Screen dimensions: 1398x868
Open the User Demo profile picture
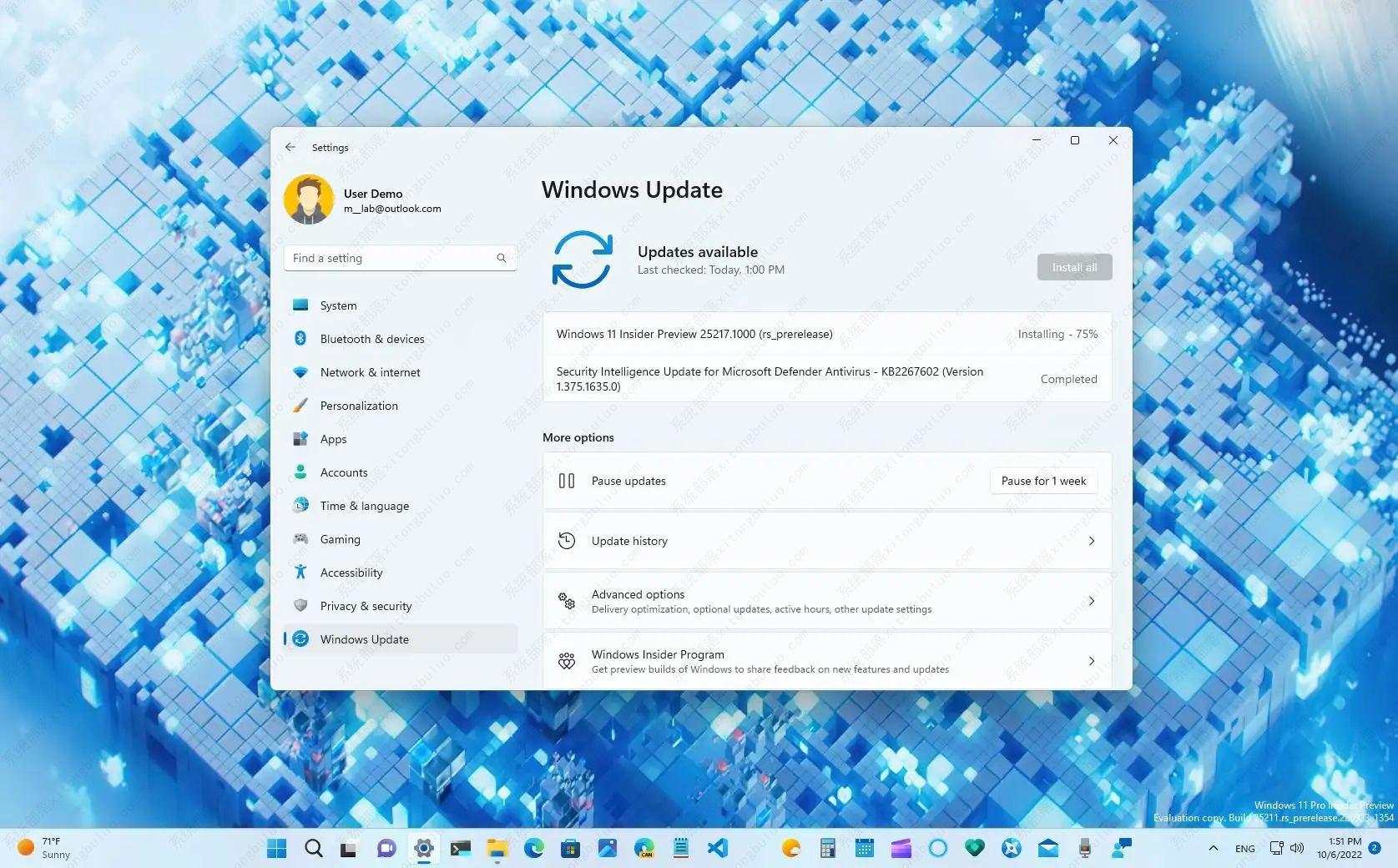pos(309,200)
